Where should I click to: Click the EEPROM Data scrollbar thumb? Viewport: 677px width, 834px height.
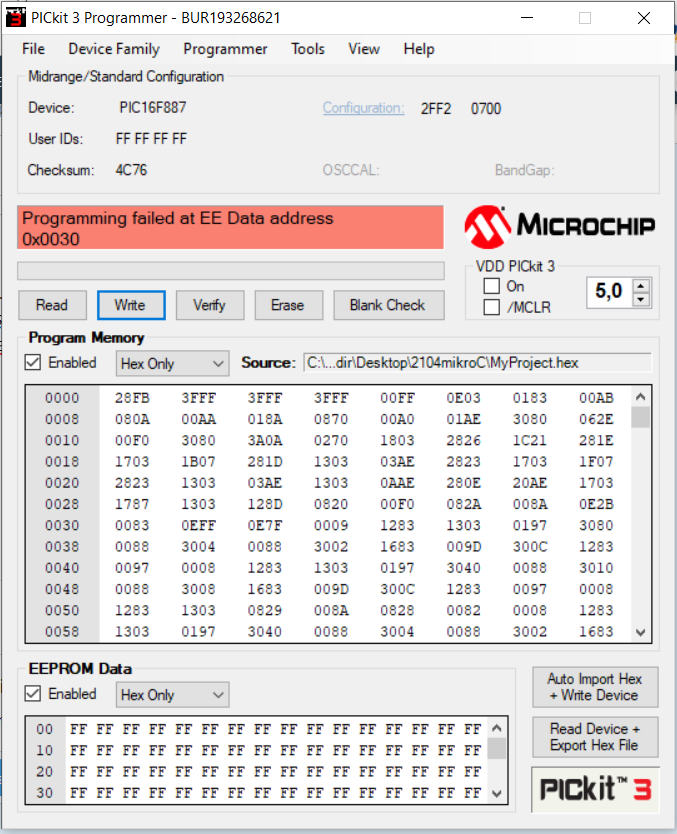497,749
